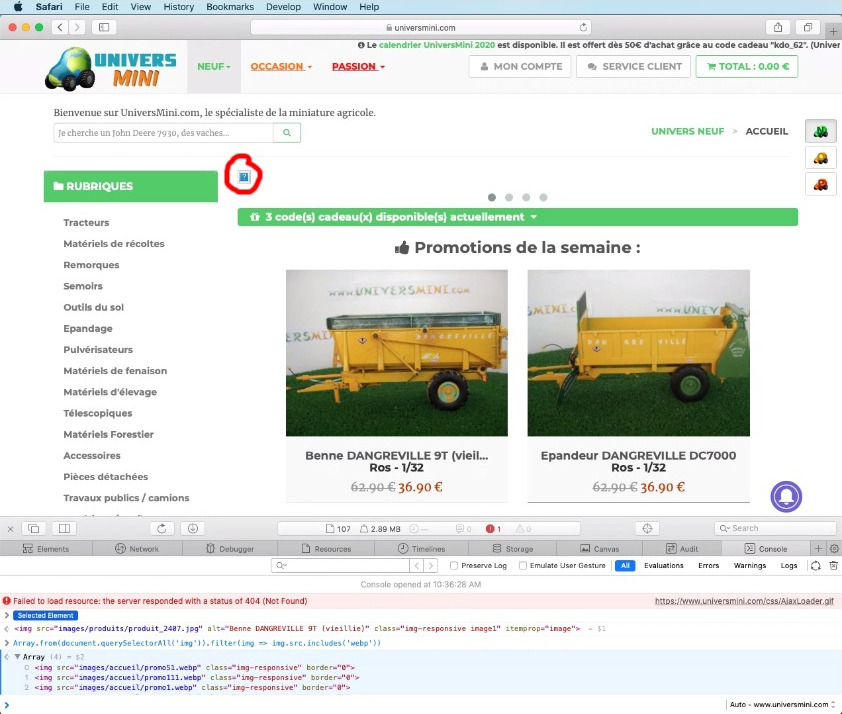This screenshot has height=714, width=842.
Task: Reload page using address bar refresh icon
Action: click(583, 27)
